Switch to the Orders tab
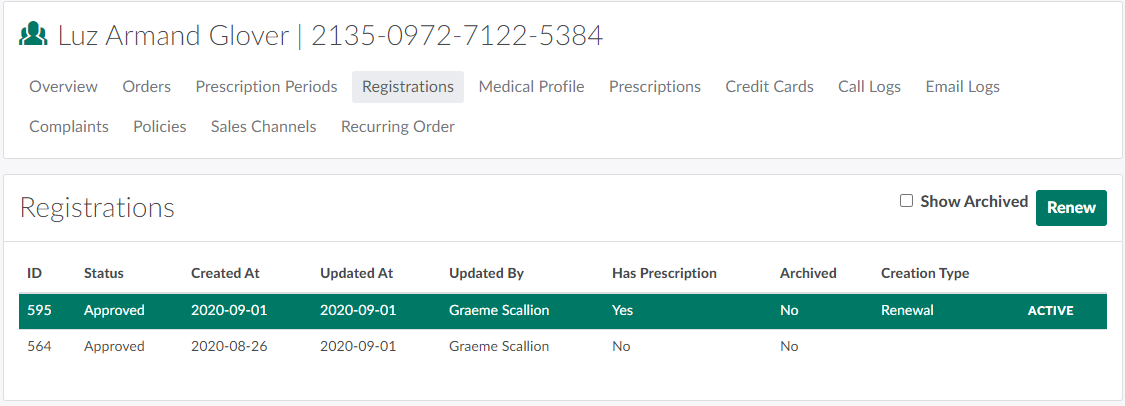The height and width of the screenshot is (406, 1125). (146, 87)
